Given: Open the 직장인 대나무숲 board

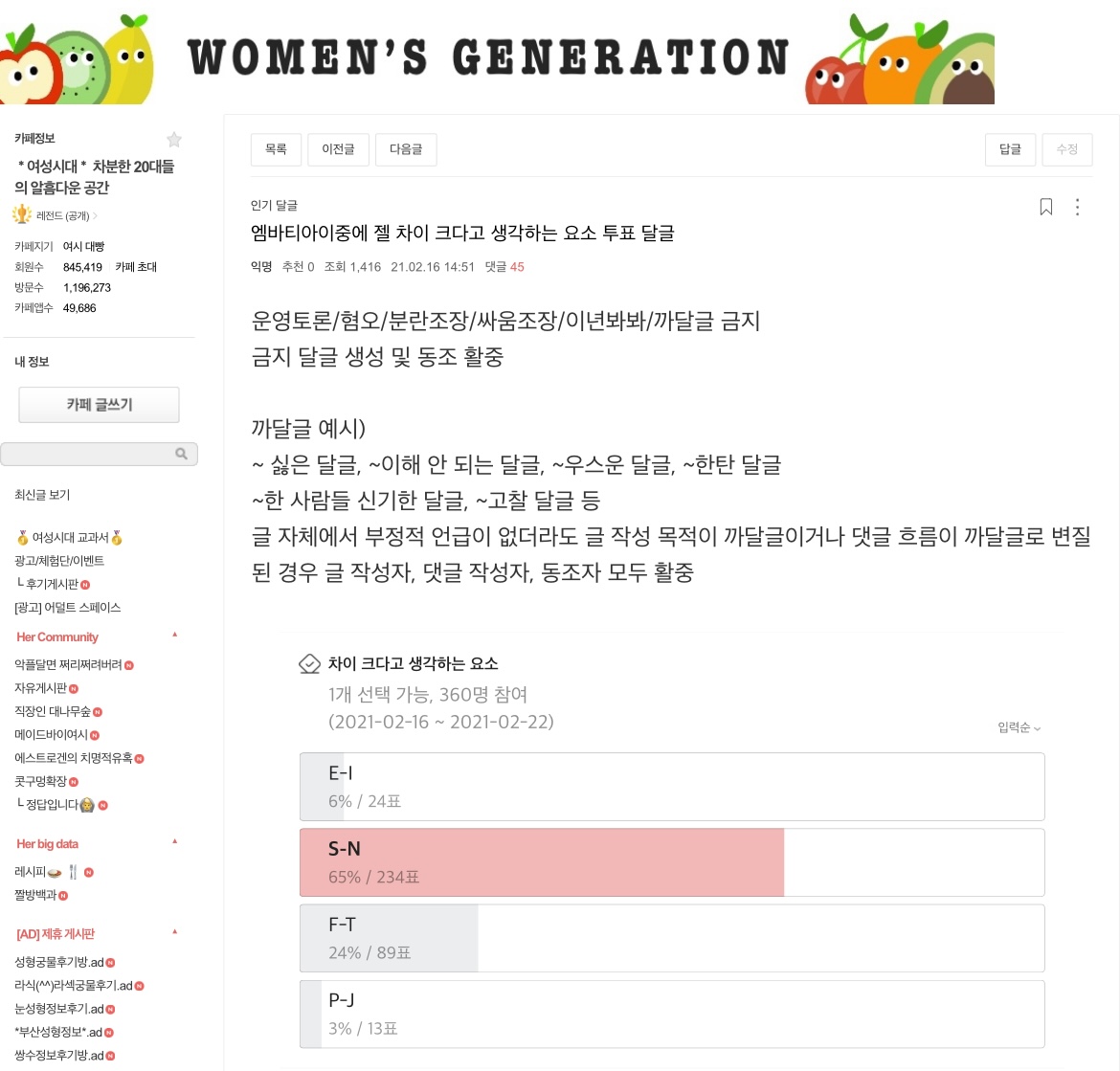Looking at the screenshot, I should tap(53, 711).
